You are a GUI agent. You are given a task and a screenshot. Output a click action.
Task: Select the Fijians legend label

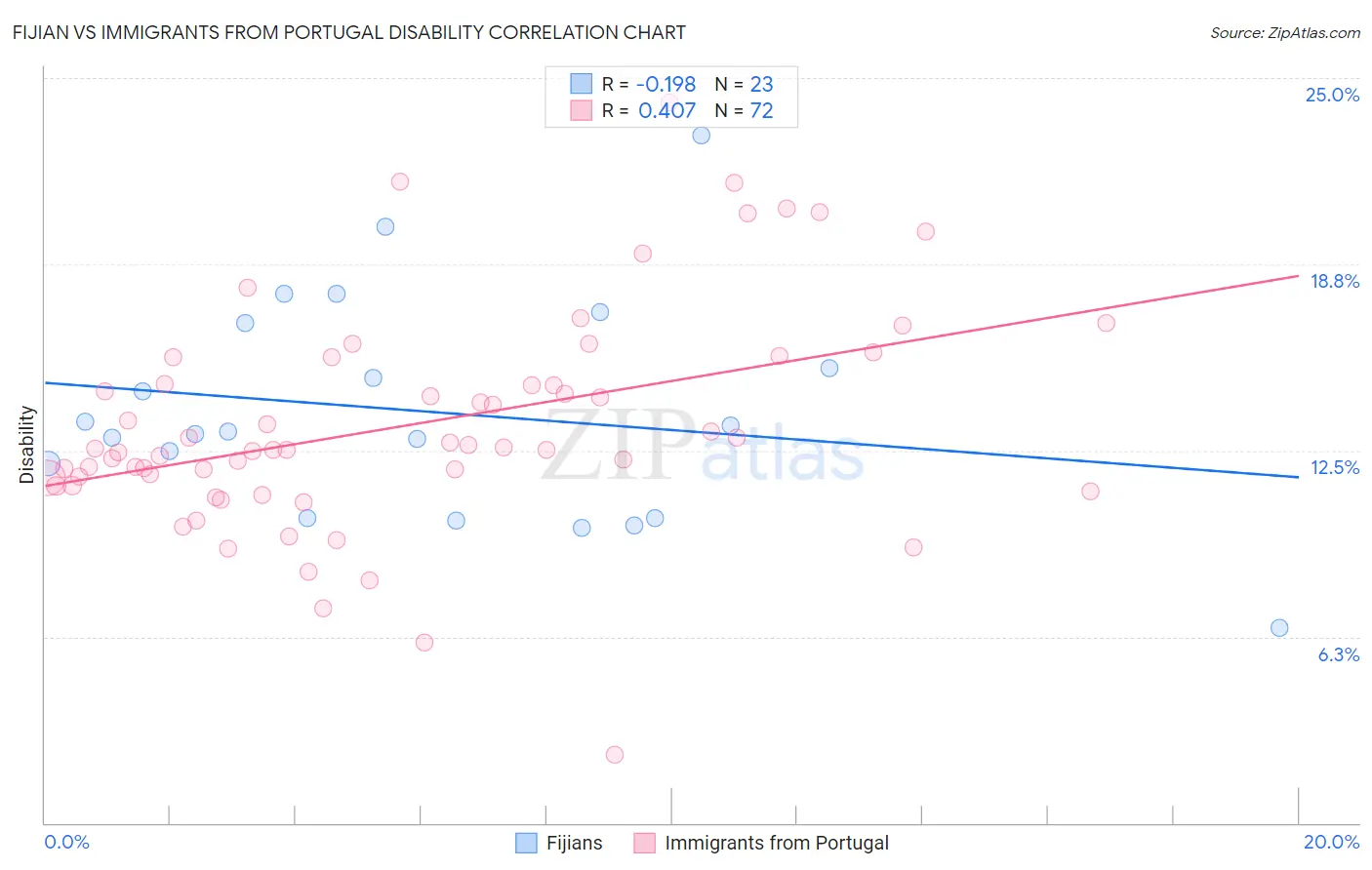pos(574,843)
